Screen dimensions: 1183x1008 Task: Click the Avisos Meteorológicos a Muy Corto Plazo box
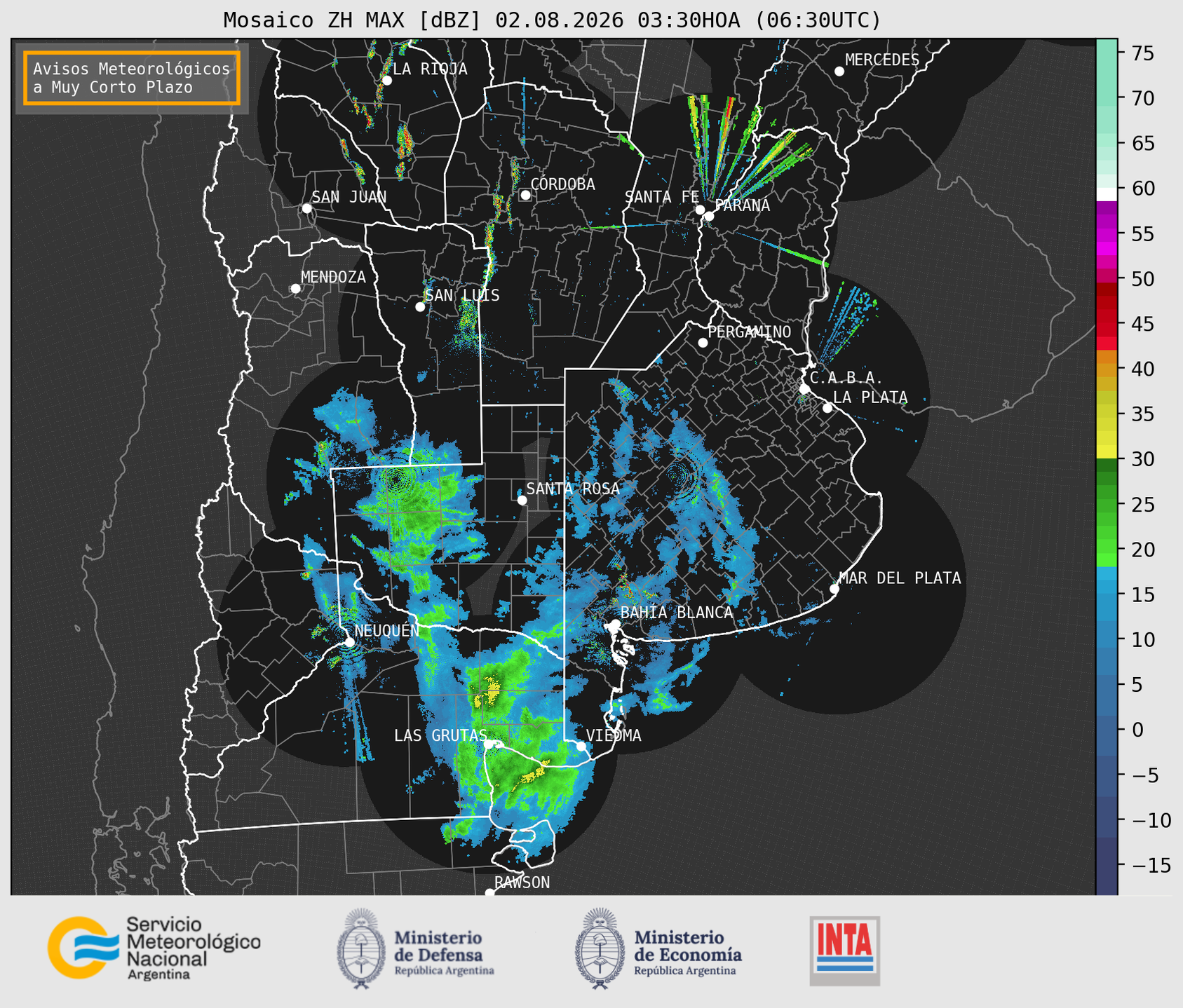point(132,78)
